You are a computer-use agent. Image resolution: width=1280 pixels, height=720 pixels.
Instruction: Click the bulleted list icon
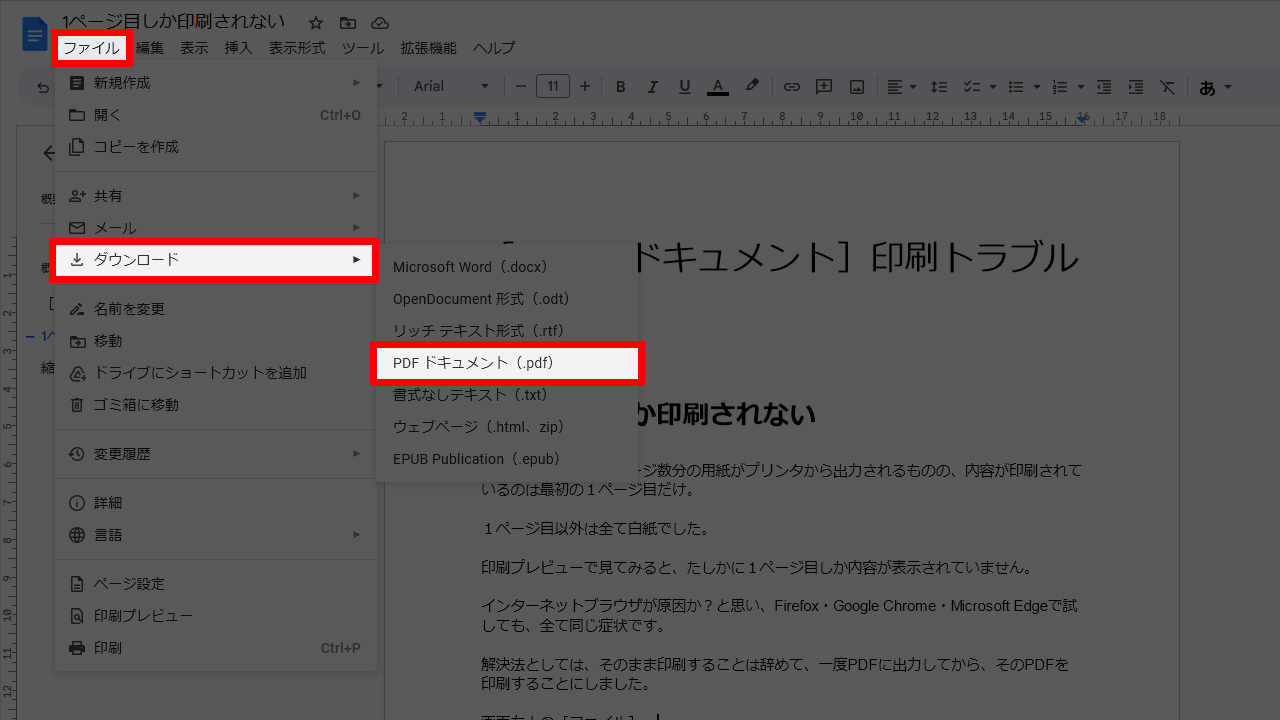pyautogui.click(x=1016, y=87)
